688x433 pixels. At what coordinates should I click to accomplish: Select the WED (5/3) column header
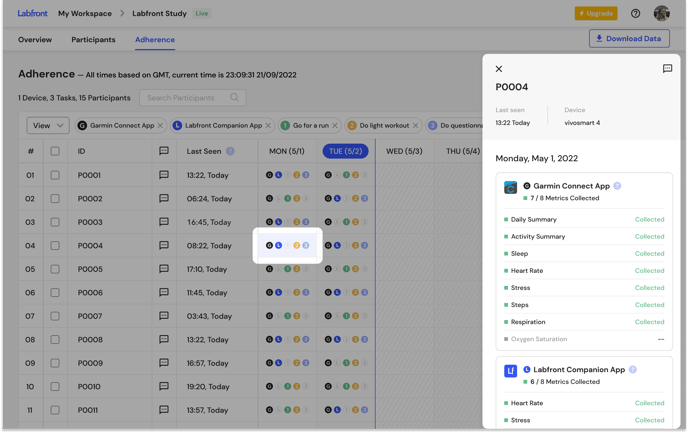point(404,151)
